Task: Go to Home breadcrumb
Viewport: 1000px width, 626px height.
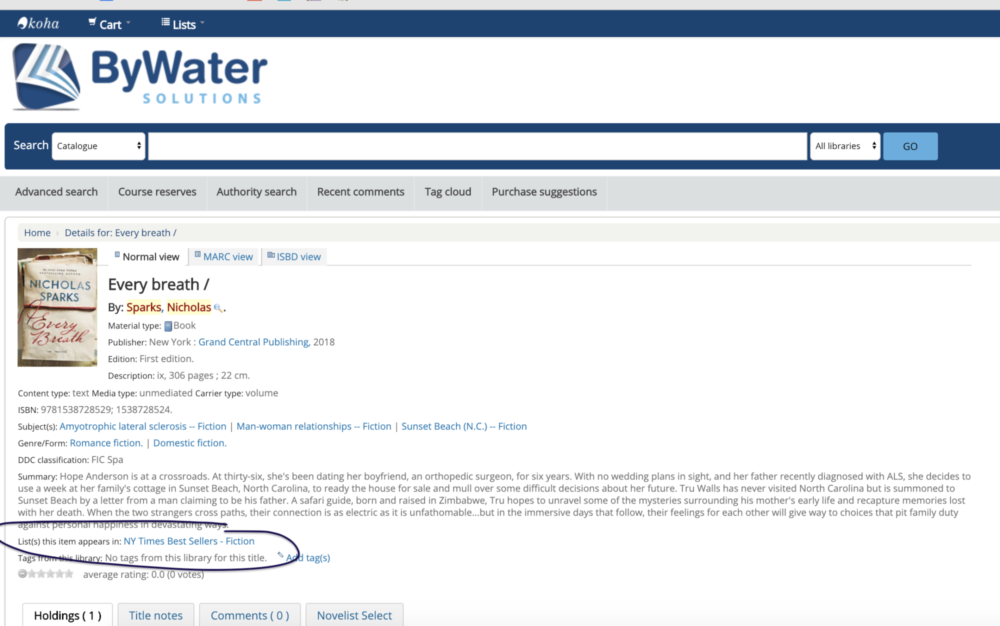Action: [x=37, y=233]
